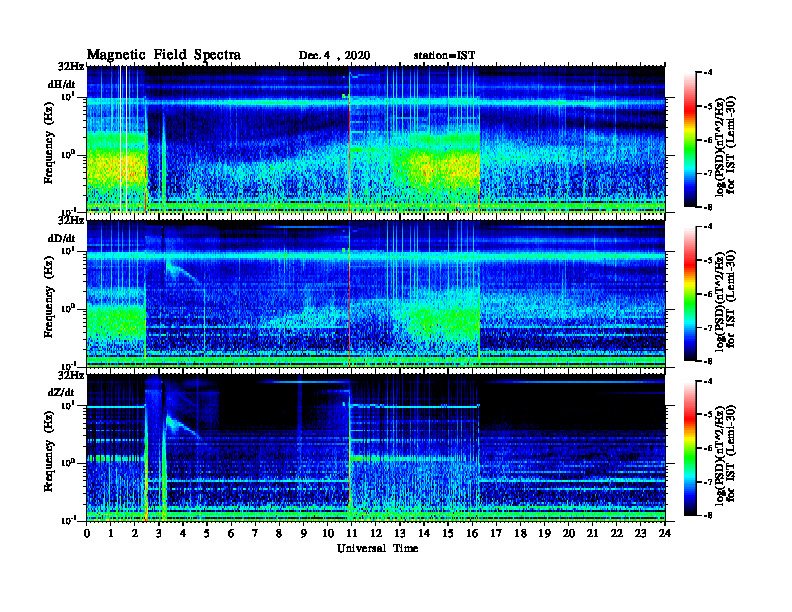This screenshot has width=792, height=612.
Task: Click hour "21" on the Universal Time axis
Action: click(592, 534)
